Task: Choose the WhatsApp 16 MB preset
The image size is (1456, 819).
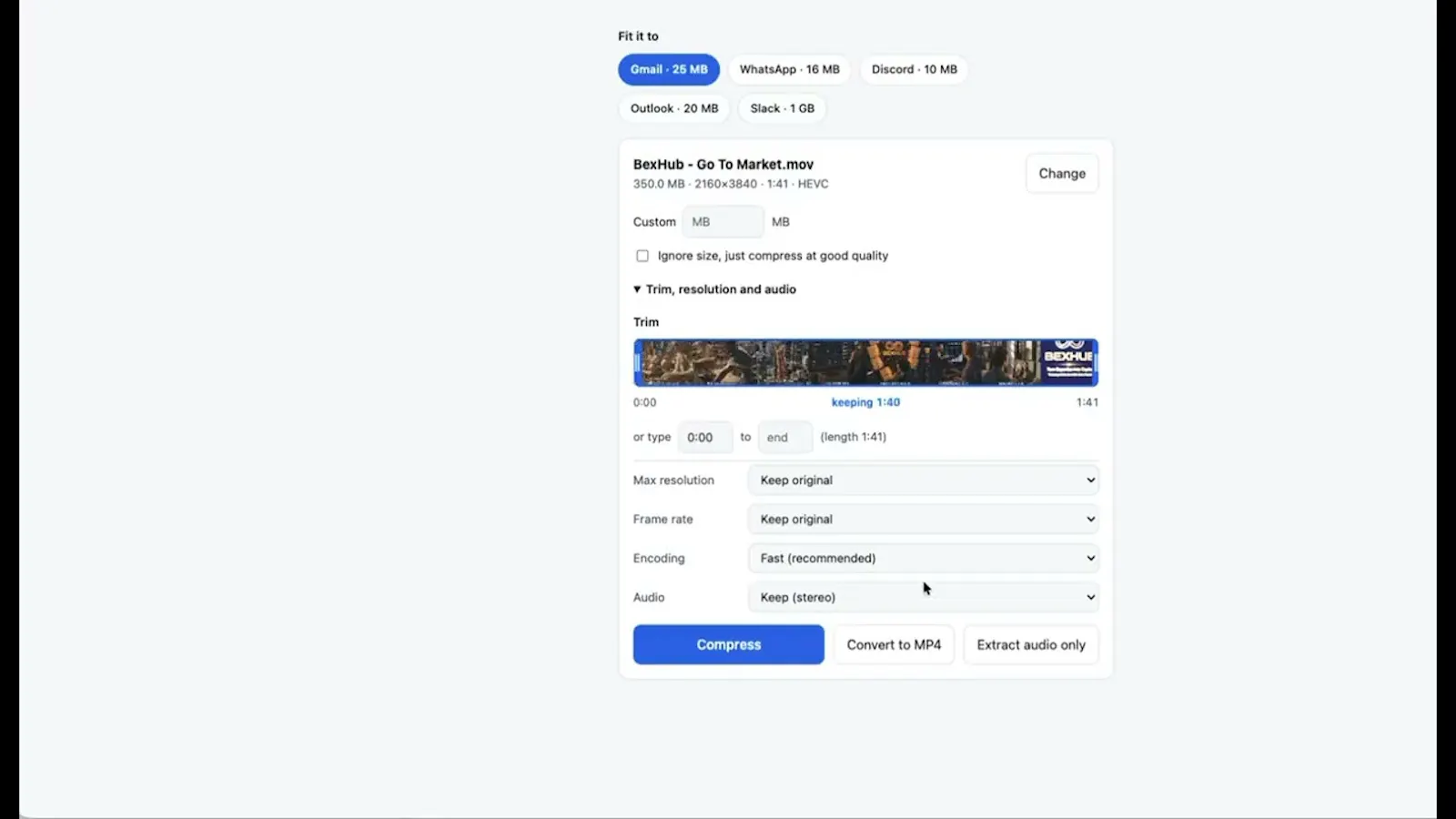Action: pos(789,69)
